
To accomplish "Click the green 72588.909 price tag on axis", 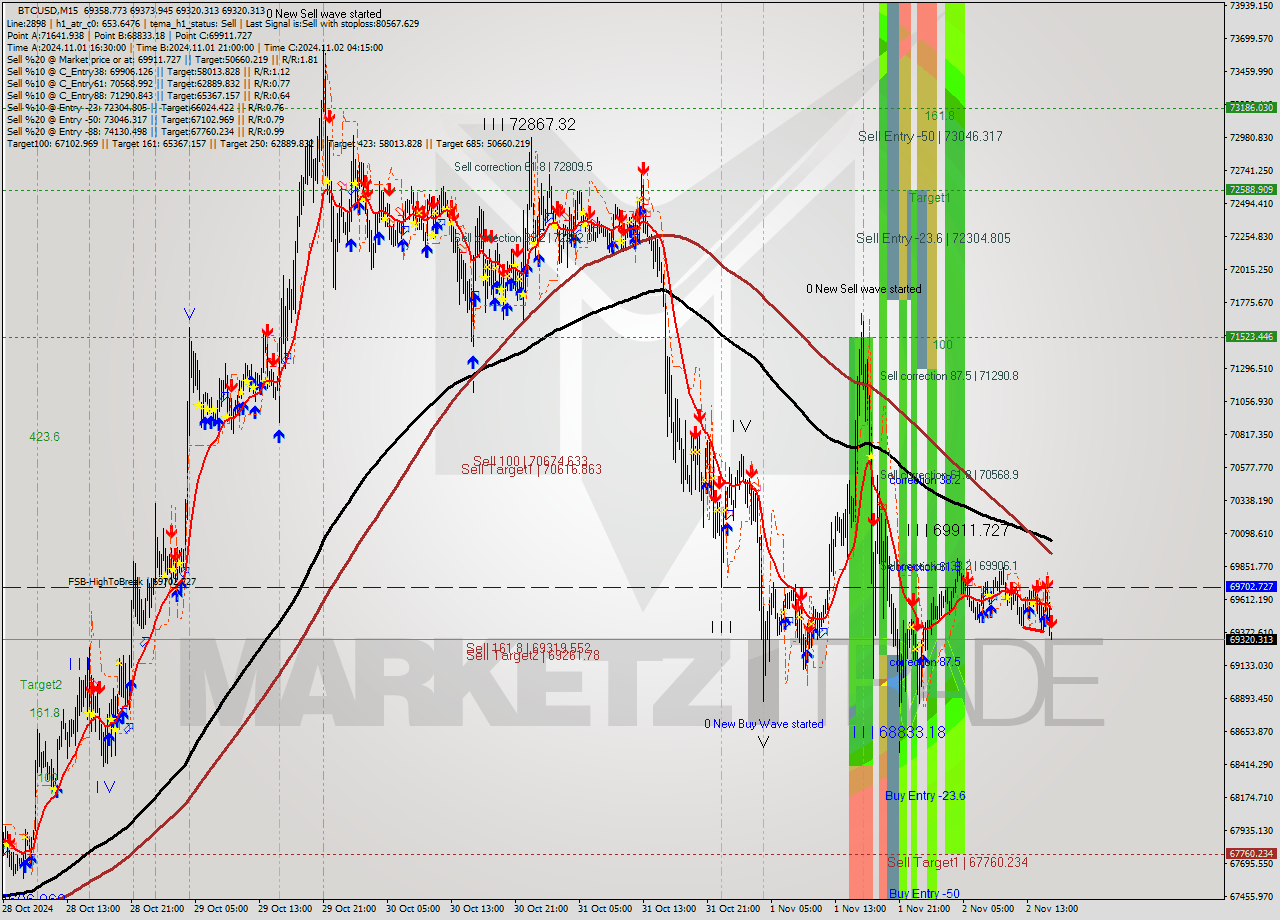I will tap(1251, 189).
